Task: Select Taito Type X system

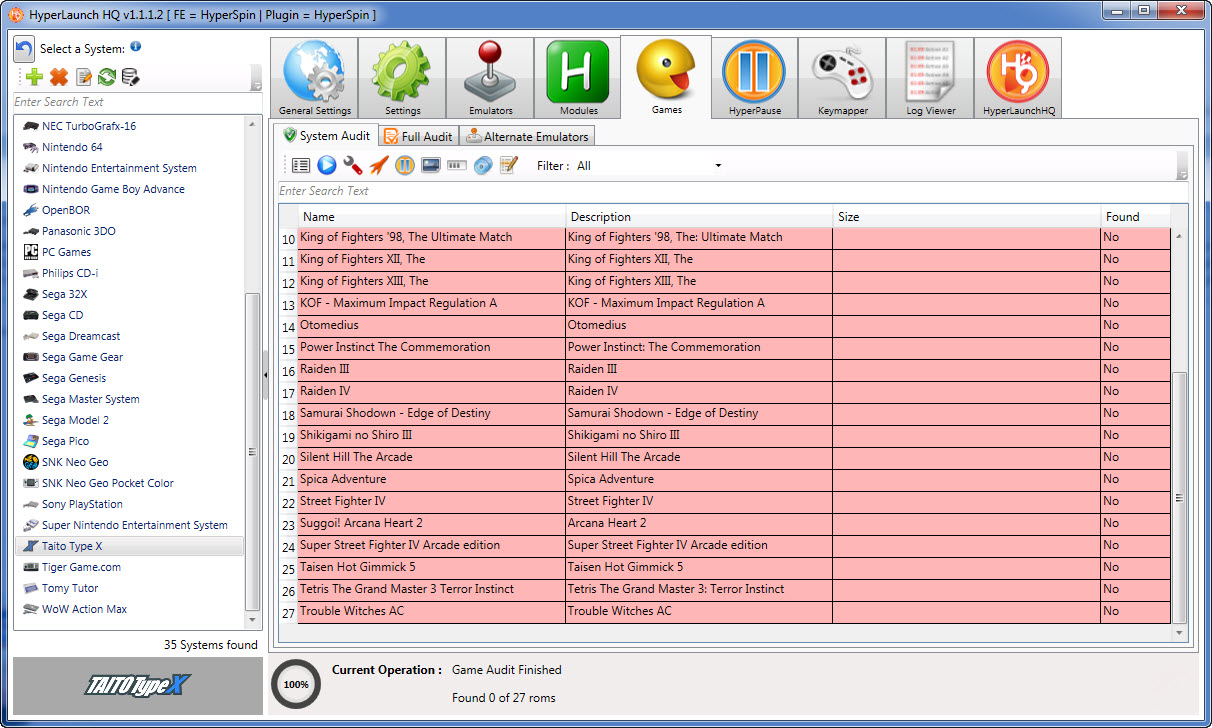Action: 129,546
